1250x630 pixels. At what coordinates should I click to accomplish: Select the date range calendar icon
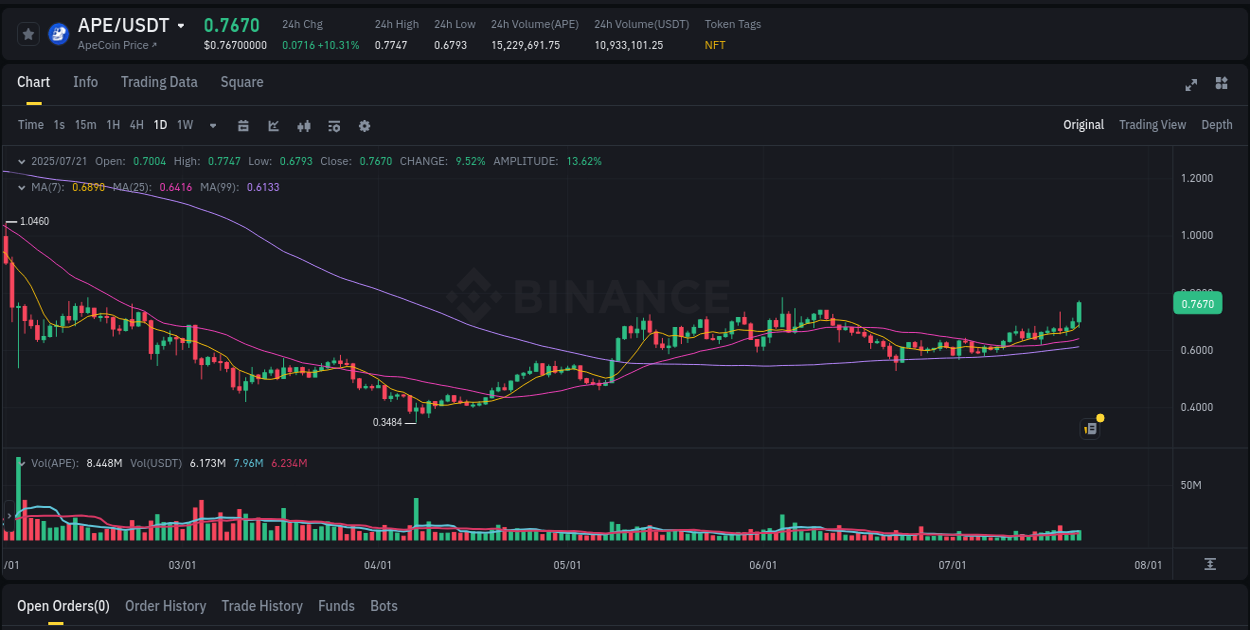click(x=243, y=125)
